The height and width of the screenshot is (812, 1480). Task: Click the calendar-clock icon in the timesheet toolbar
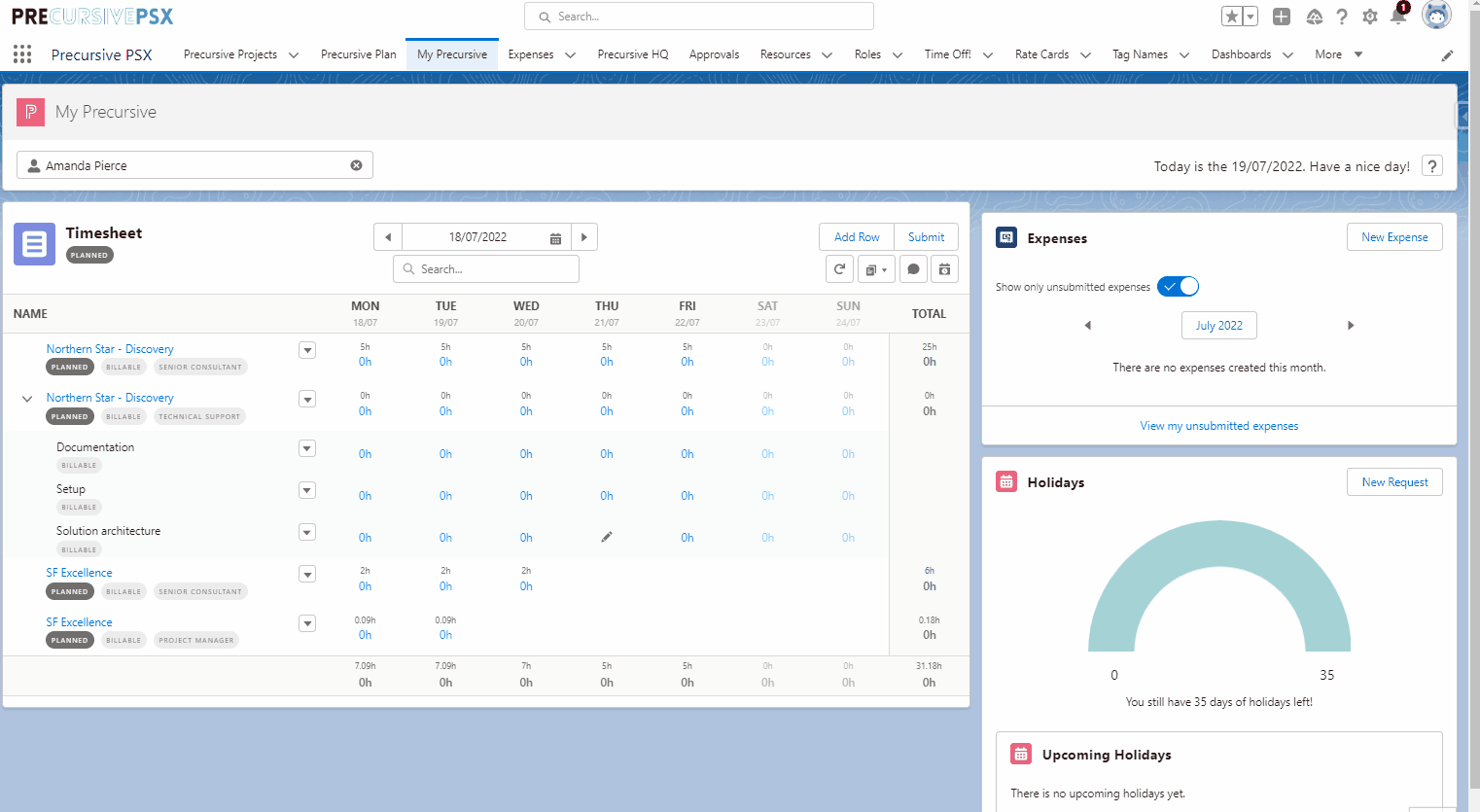pyautogui.click(x=944, y=269)
